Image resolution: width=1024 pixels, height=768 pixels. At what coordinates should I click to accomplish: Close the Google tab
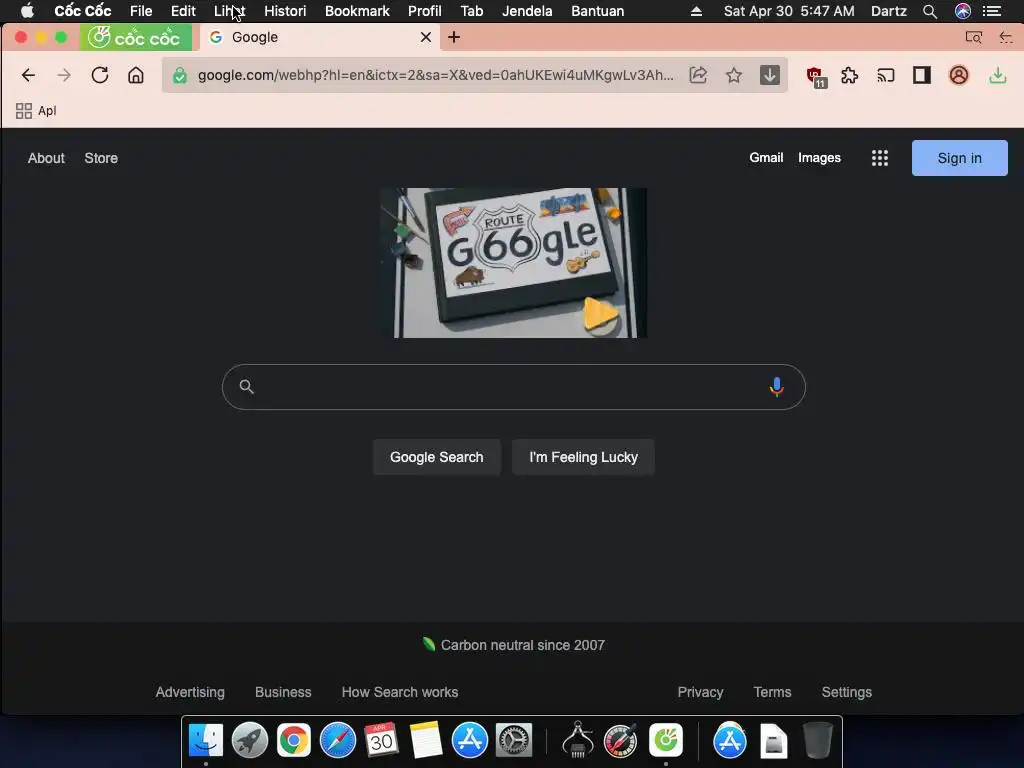tap(426, 37)
